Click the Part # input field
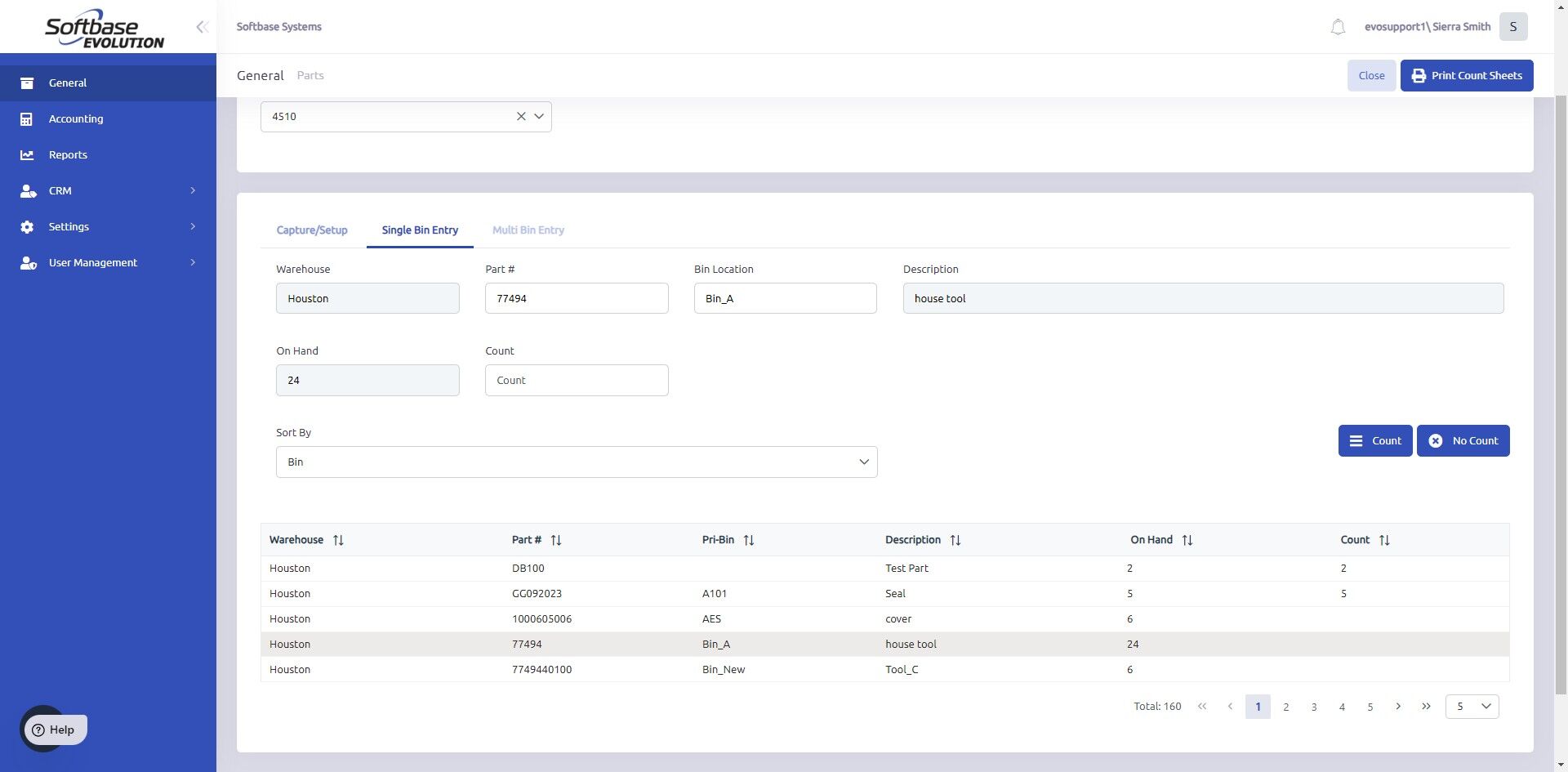Viewport: 1568px width, 772px height. 577,299
